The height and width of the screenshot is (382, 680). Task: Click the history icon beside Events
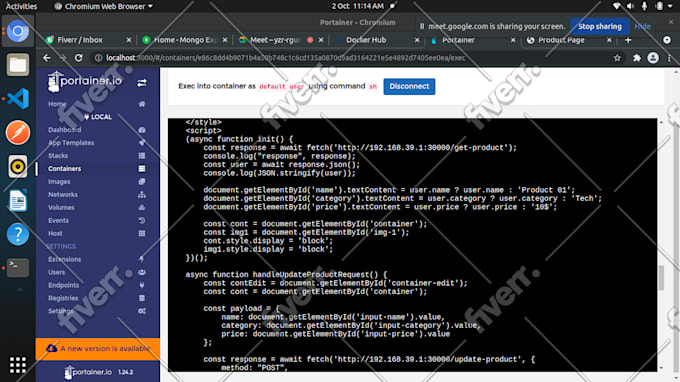142,220
